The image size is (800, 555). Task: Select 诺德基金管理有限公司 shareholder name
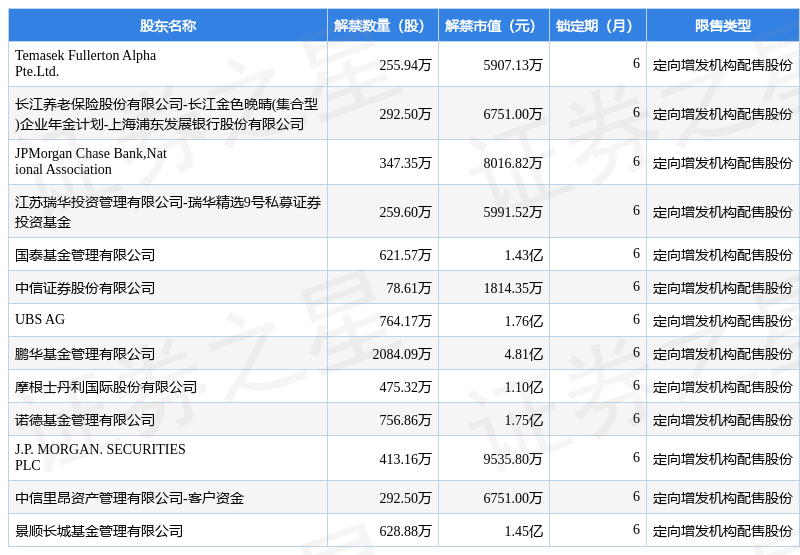coord(85,420)
